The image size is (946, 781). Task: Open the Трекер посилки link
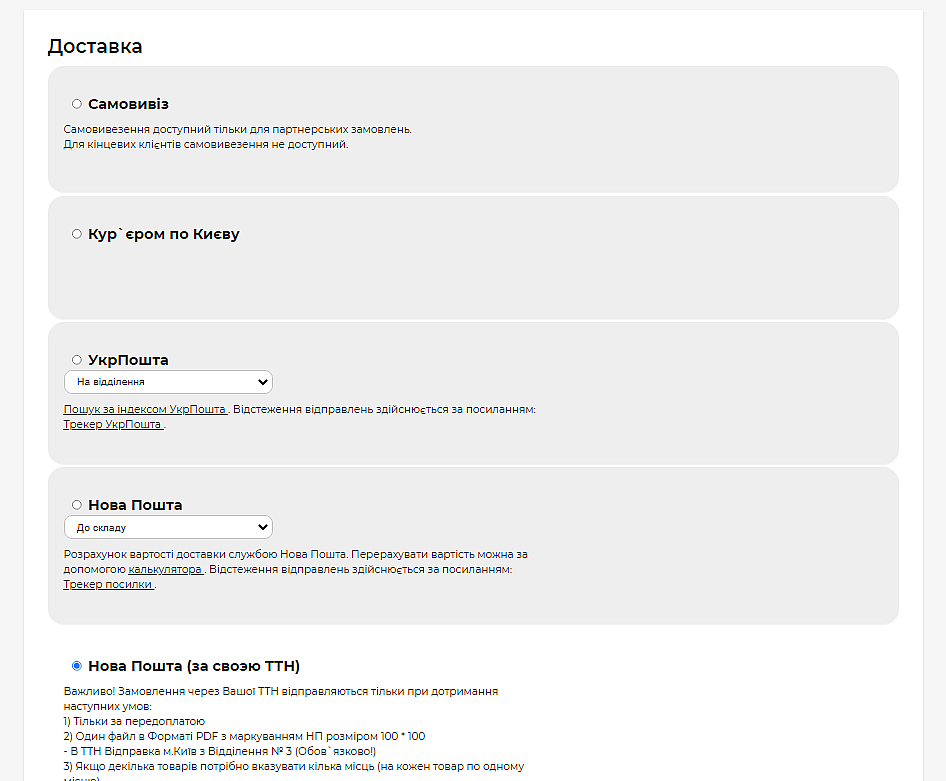coord(109,584)
